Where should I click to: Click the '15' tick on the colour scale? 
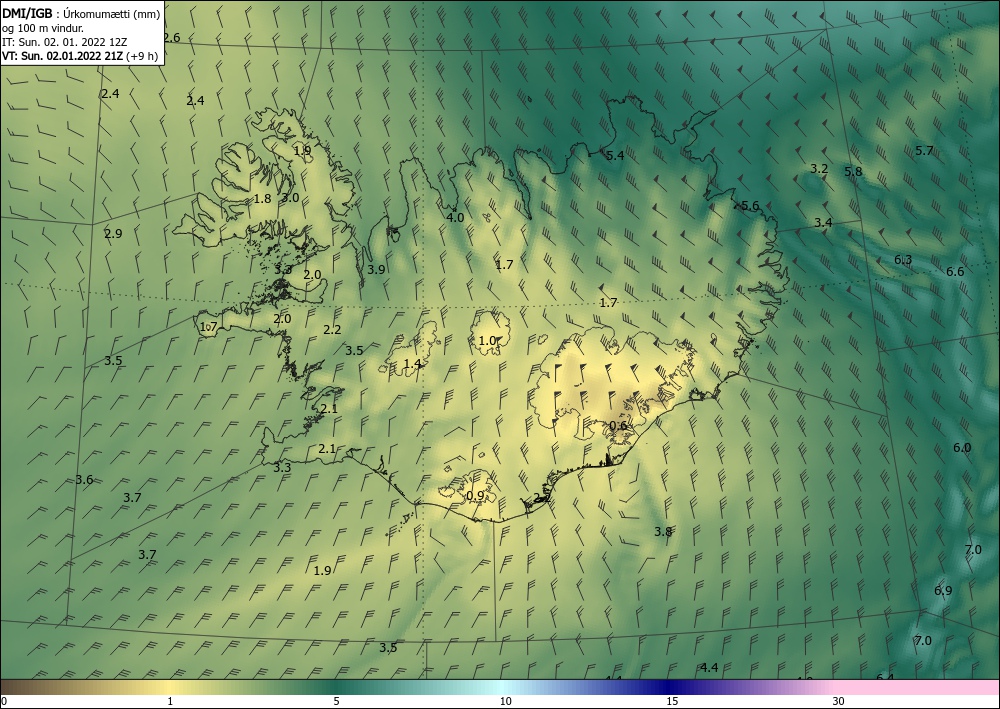(x=672, y=702)
